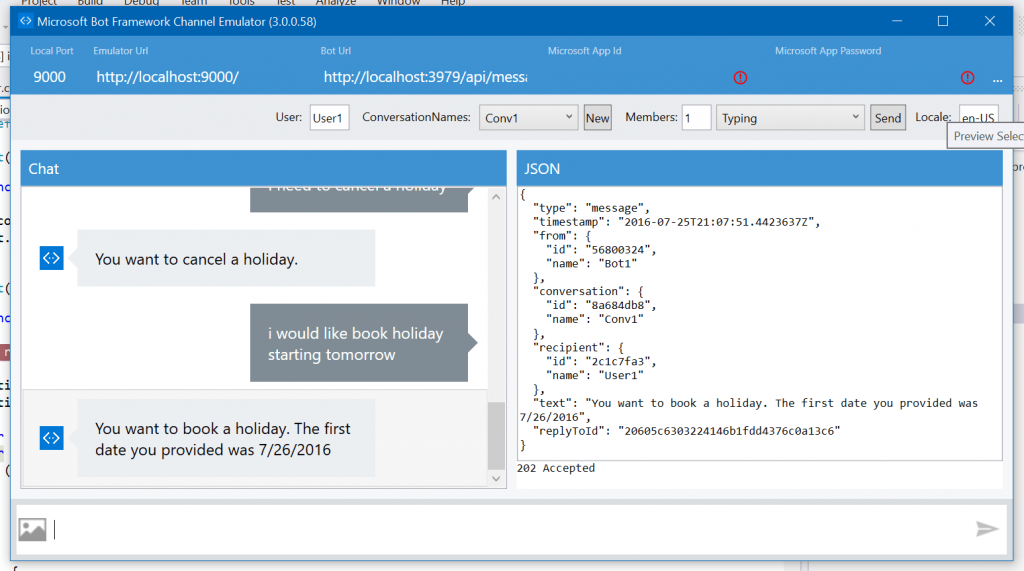The image size is (1024, 571).
Task: Click the JSON "name": "Bot1" line
Action: pyautogui.click(x=591, y=264)
